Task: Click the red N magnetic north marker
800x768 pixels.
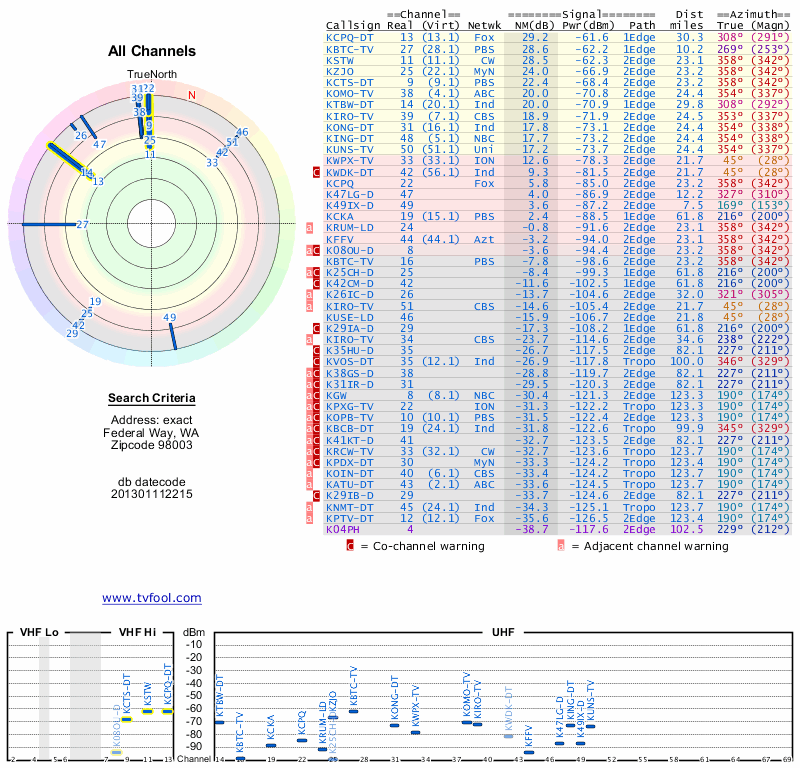Action: tap(192, 95)
